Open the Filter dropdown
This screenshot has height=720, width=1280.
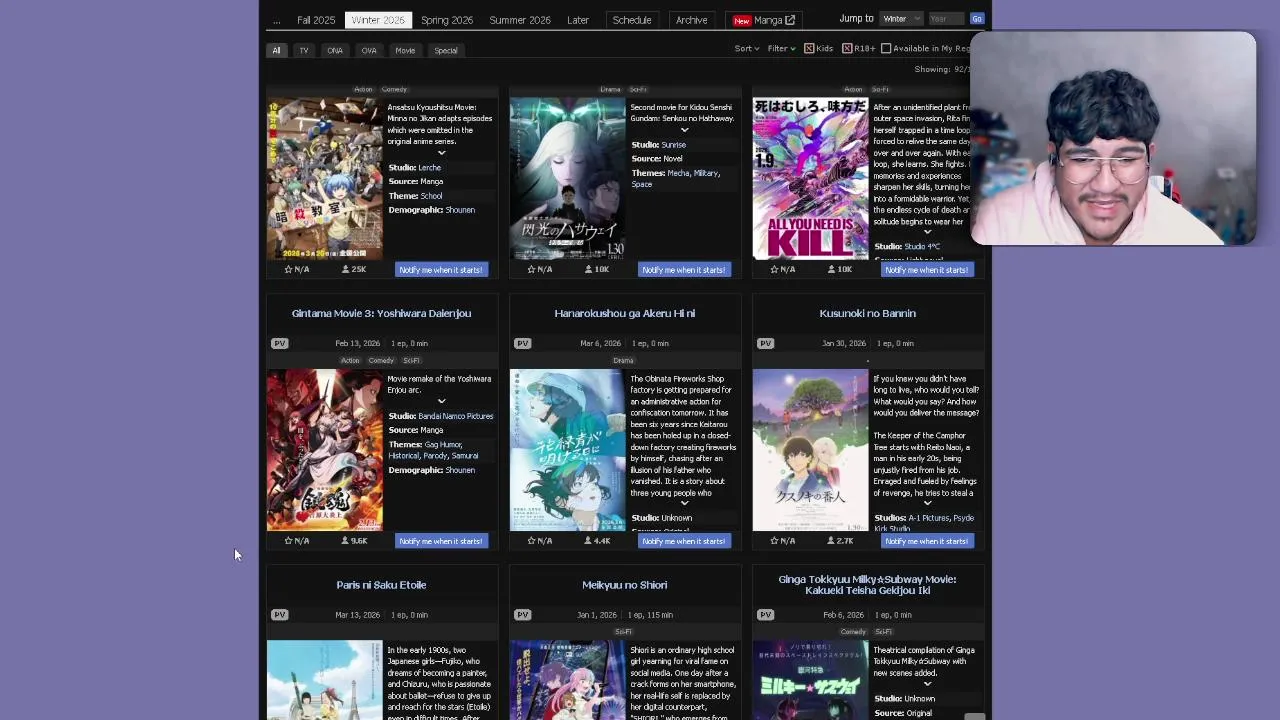[x=781, y=48]
